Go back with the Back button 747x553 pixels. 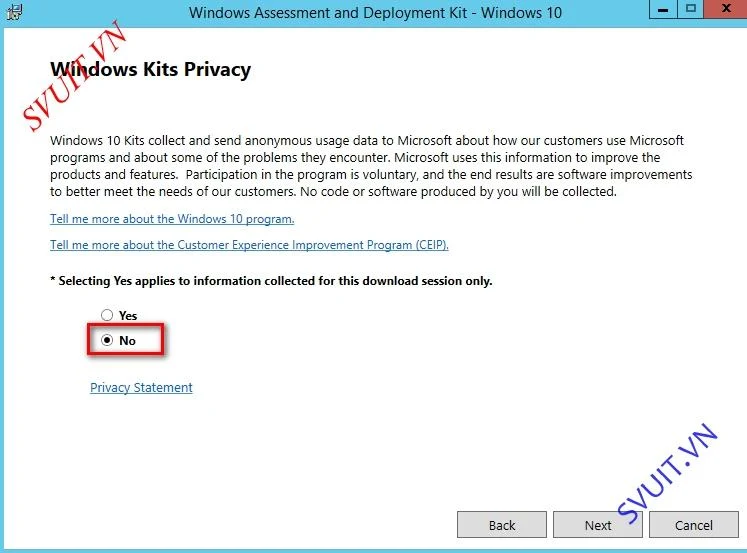coord(502,525)
